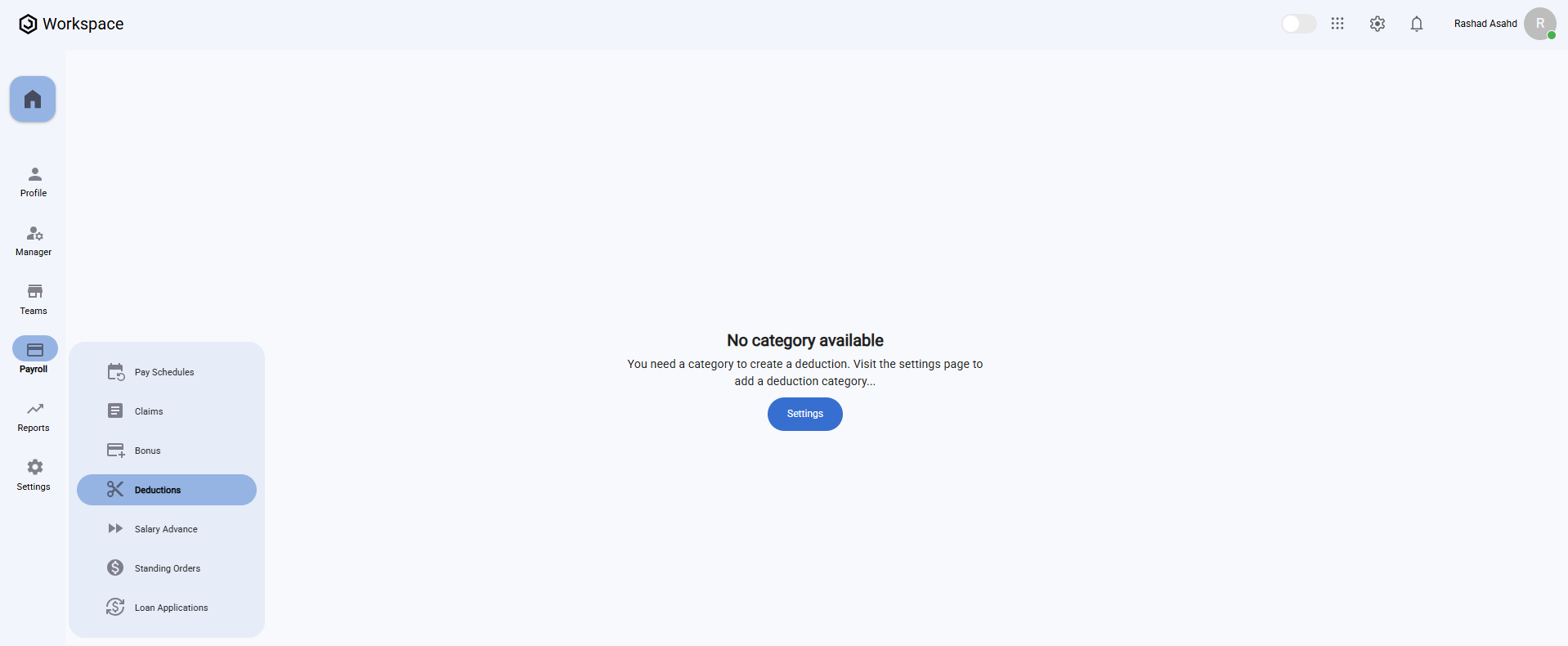Image resolution: width=1568 pixels, height=646 pixels.
Task: Open the Profile section
Action: pos(34,182)
